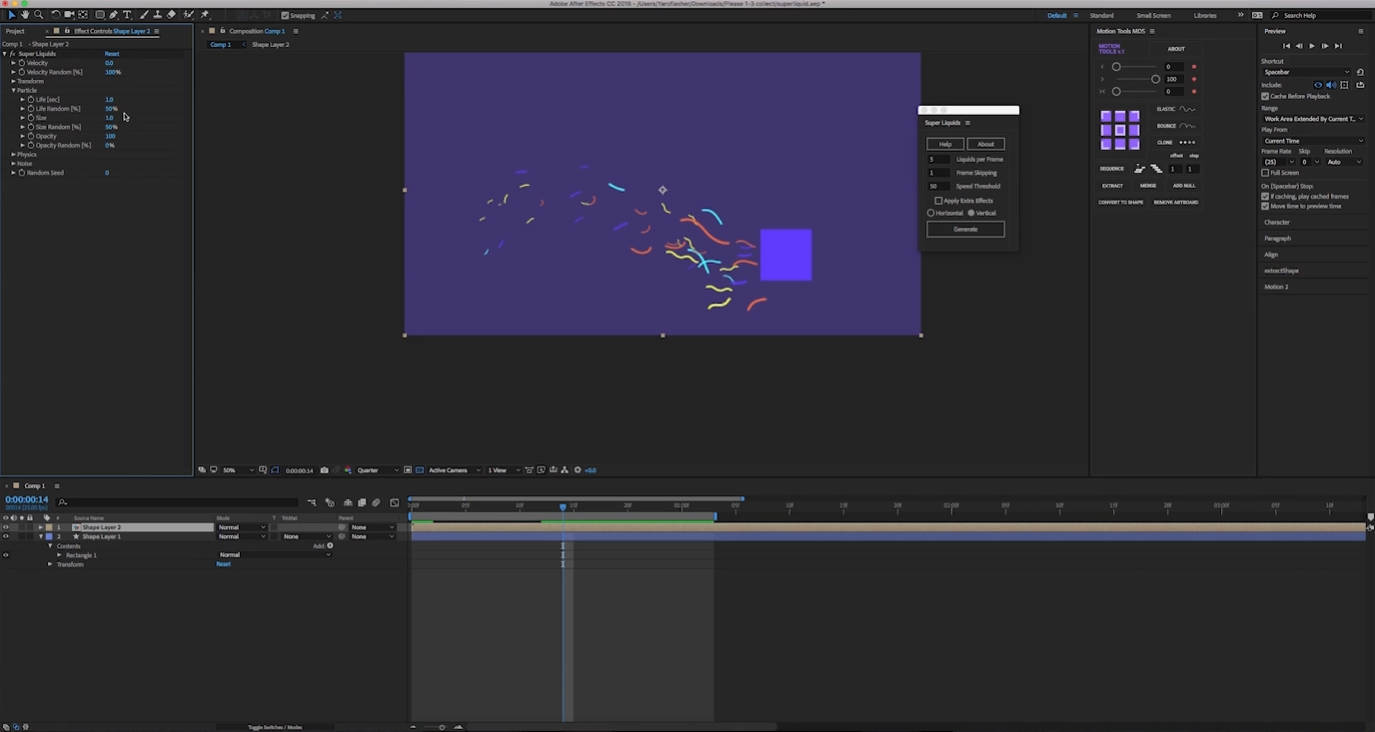Select the Clone Stamp tool
Screen dimensions: 1375x732
[157, 15]
